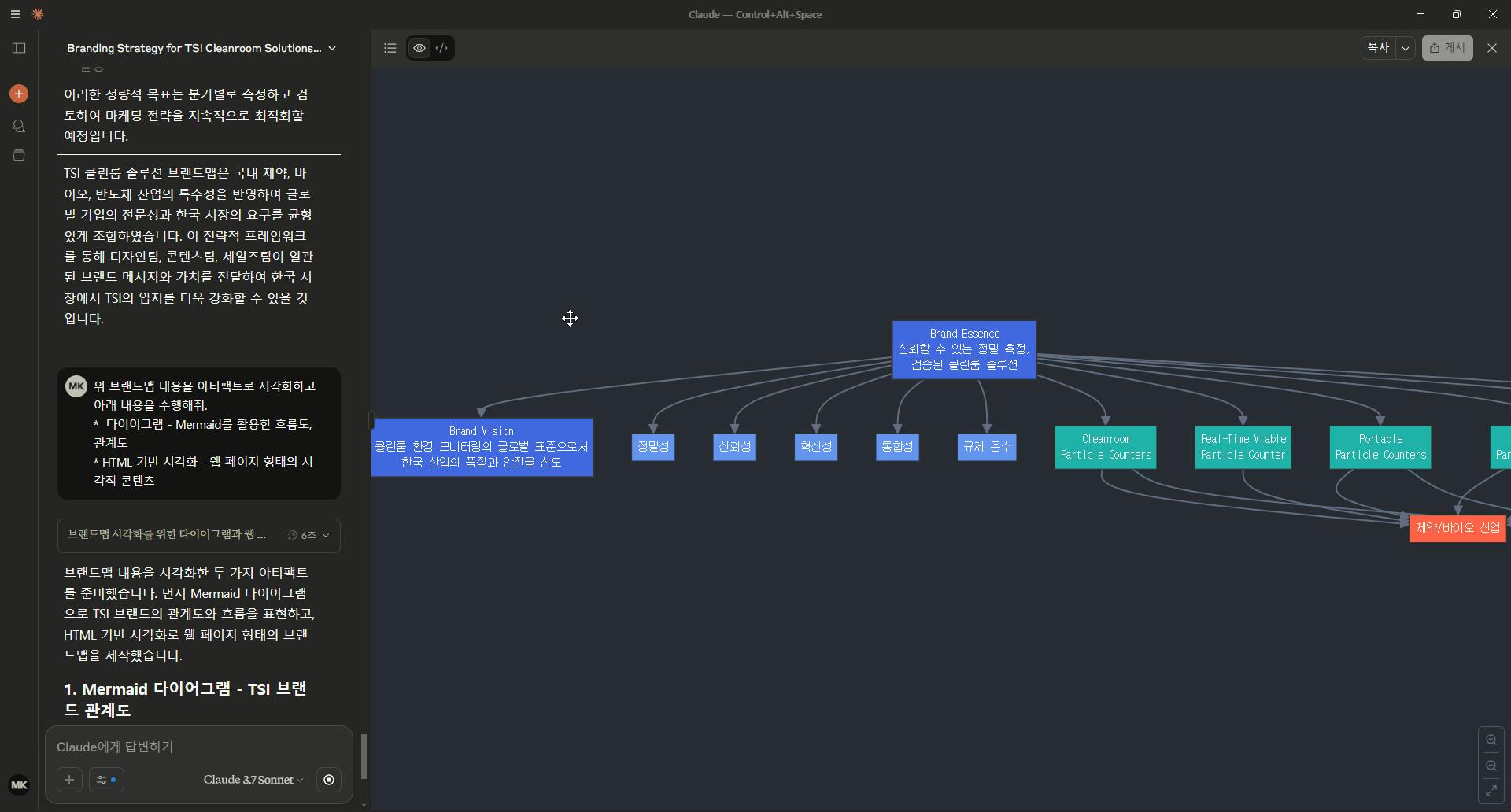The image size is (1511, 812).
Task: Zoom out of the diagram
Action: click(x=1491, y=766)
